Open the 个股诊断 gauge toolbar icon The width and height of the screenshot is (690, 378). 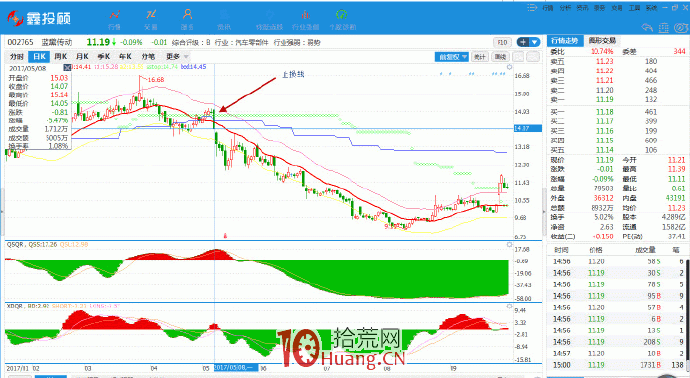tap(342, 19)
